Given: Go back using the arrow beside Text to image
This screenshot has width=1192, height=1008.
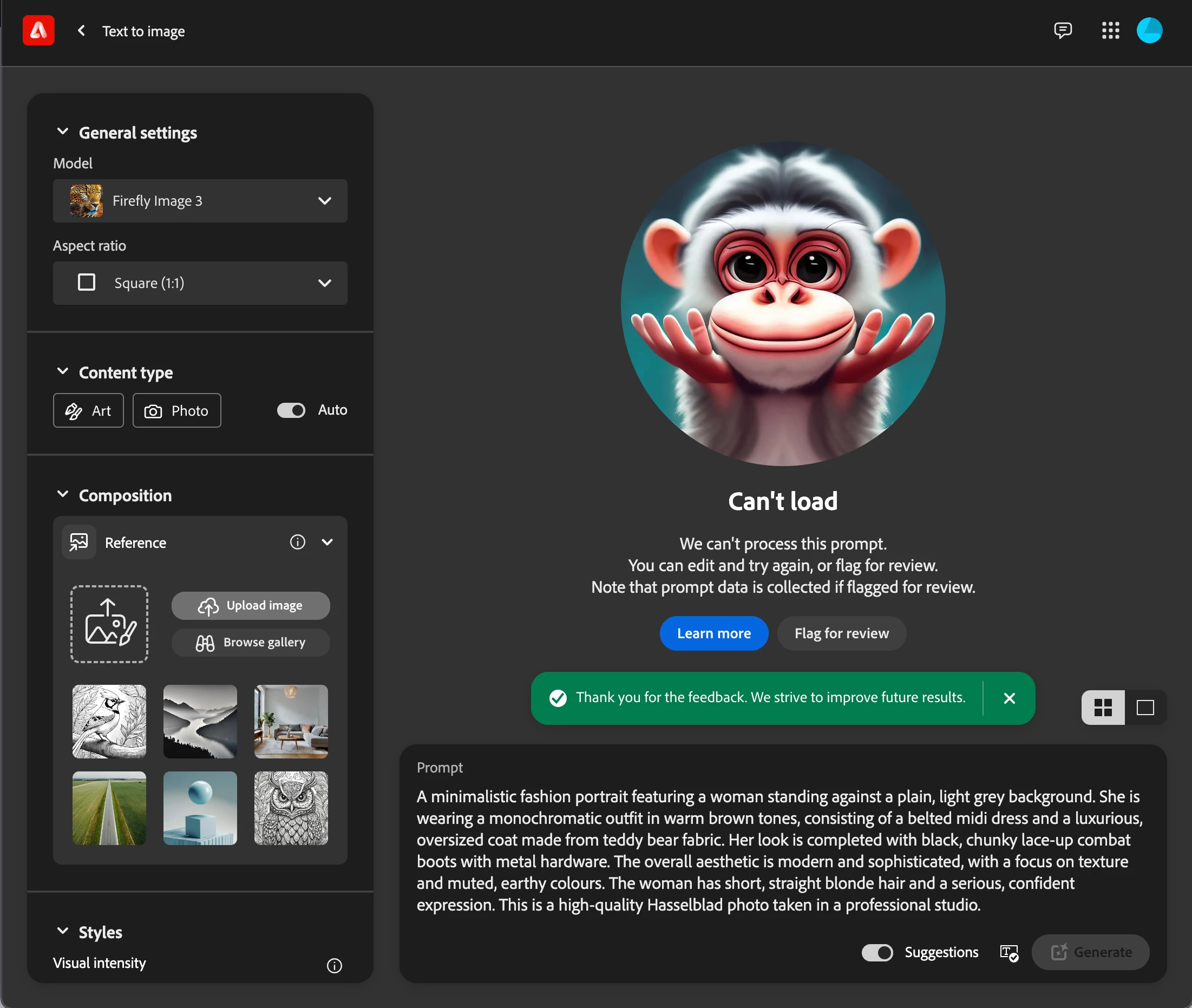Looking at the screenshot, I should pos(82,31).
